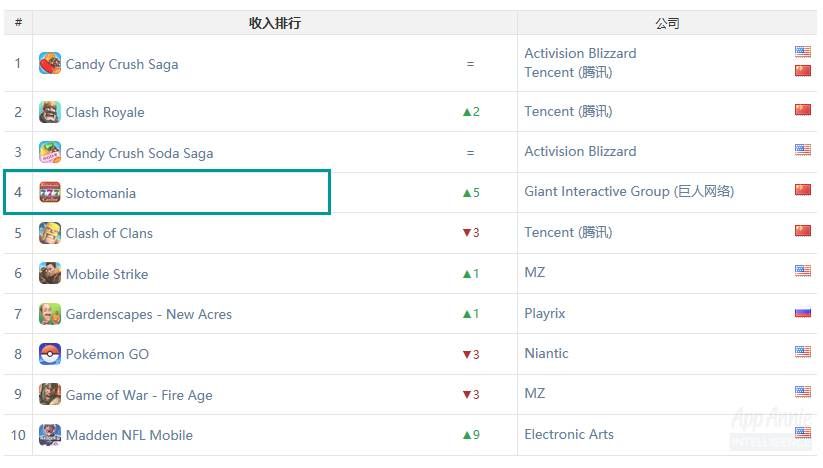Click the up 9 rank change indicator
The image size is (823, 468).
point(471,435)
